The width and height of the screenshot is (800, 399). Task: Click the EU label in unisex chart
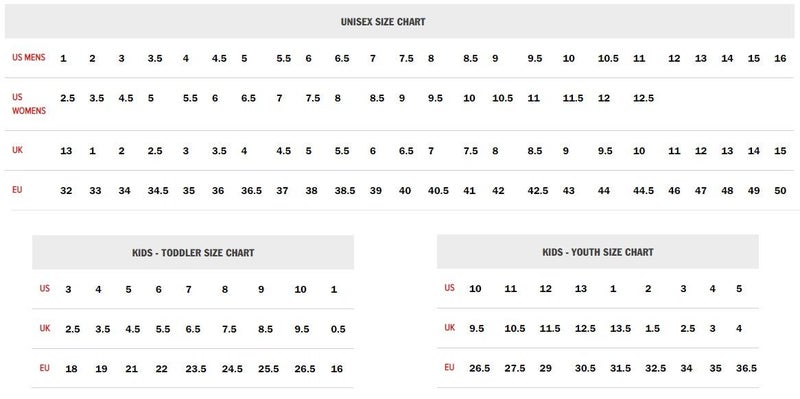(17, 190)
